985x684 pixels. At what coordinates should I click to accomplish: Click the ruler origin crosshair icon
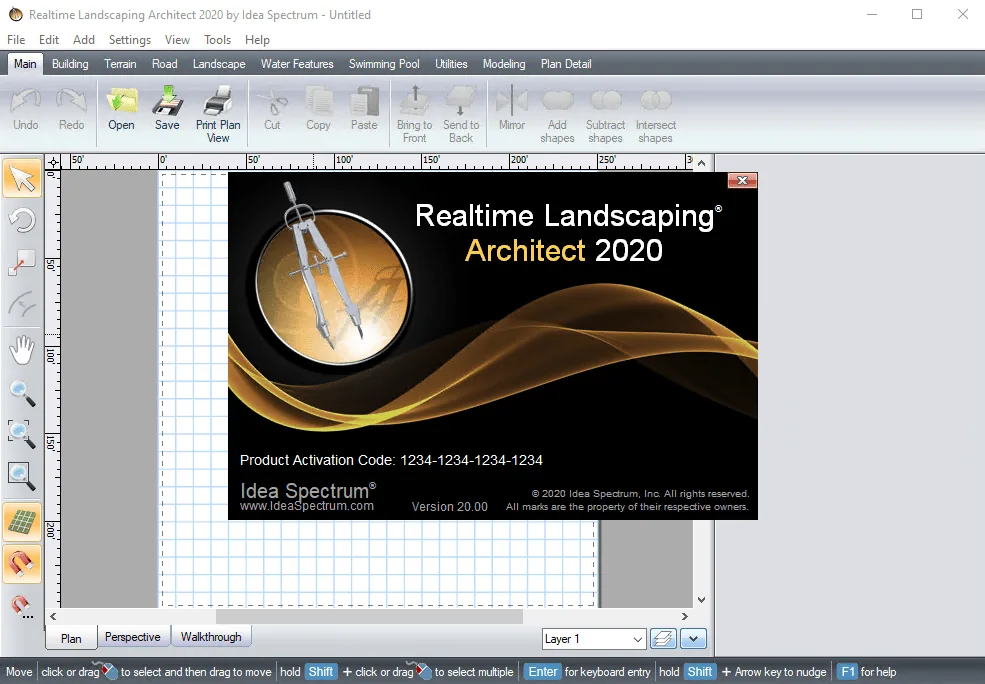click(x=53, y=163)
